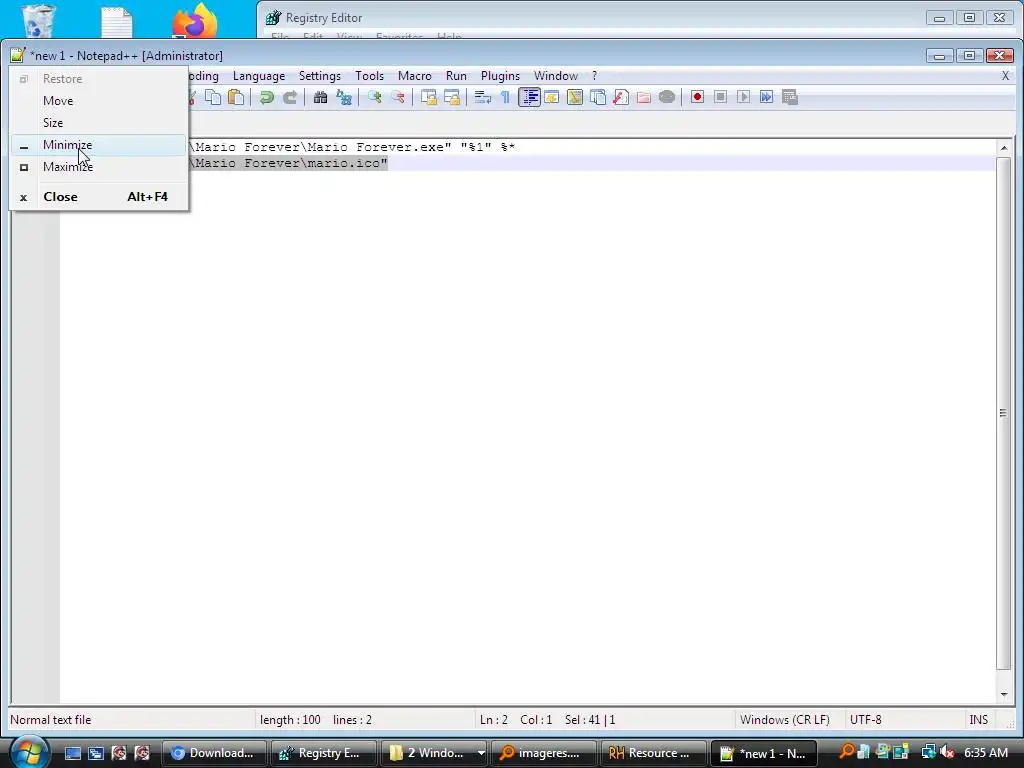This screenshot has height=768, width=1024.
Task: Click the 'Sel : 41 | 1' status entry
Action: pyautogui.click(x=590, y=720)
